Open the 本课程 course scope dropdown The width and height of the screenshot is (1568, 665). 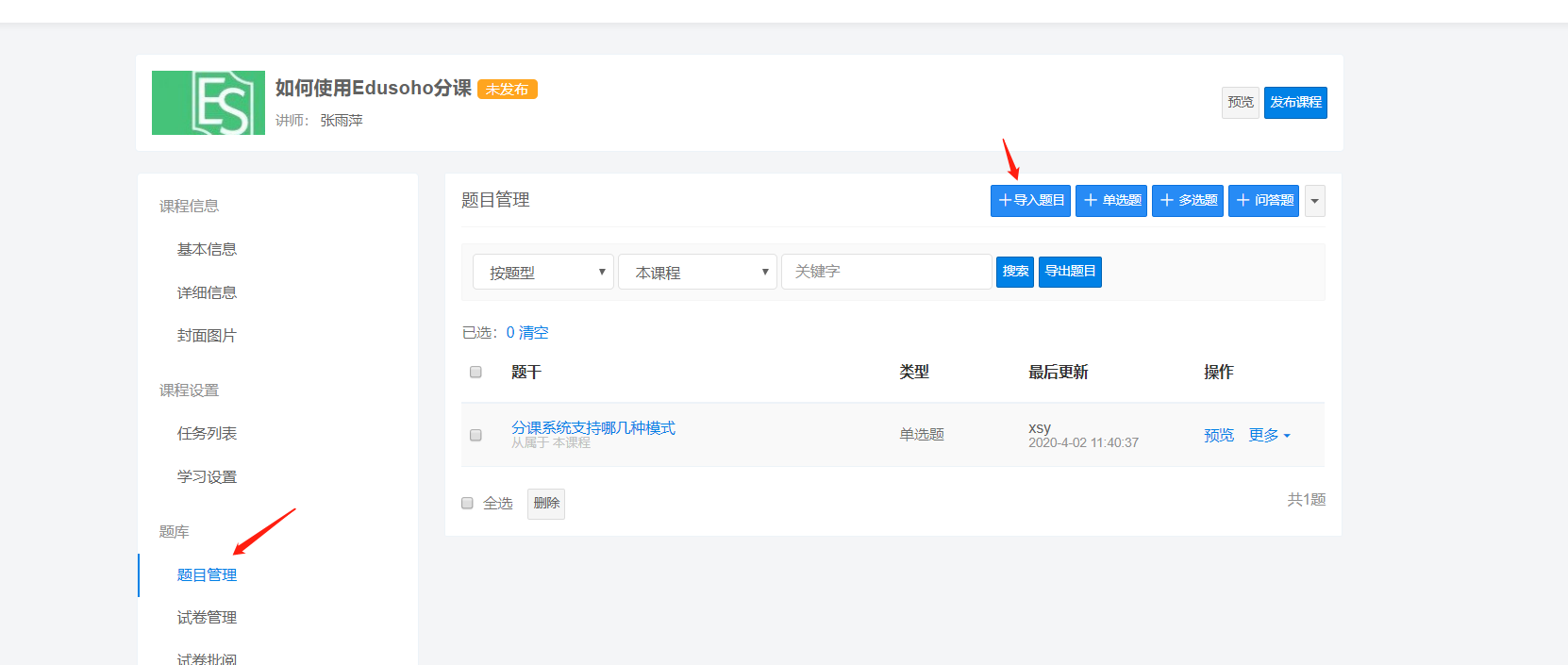click(697, 272)
